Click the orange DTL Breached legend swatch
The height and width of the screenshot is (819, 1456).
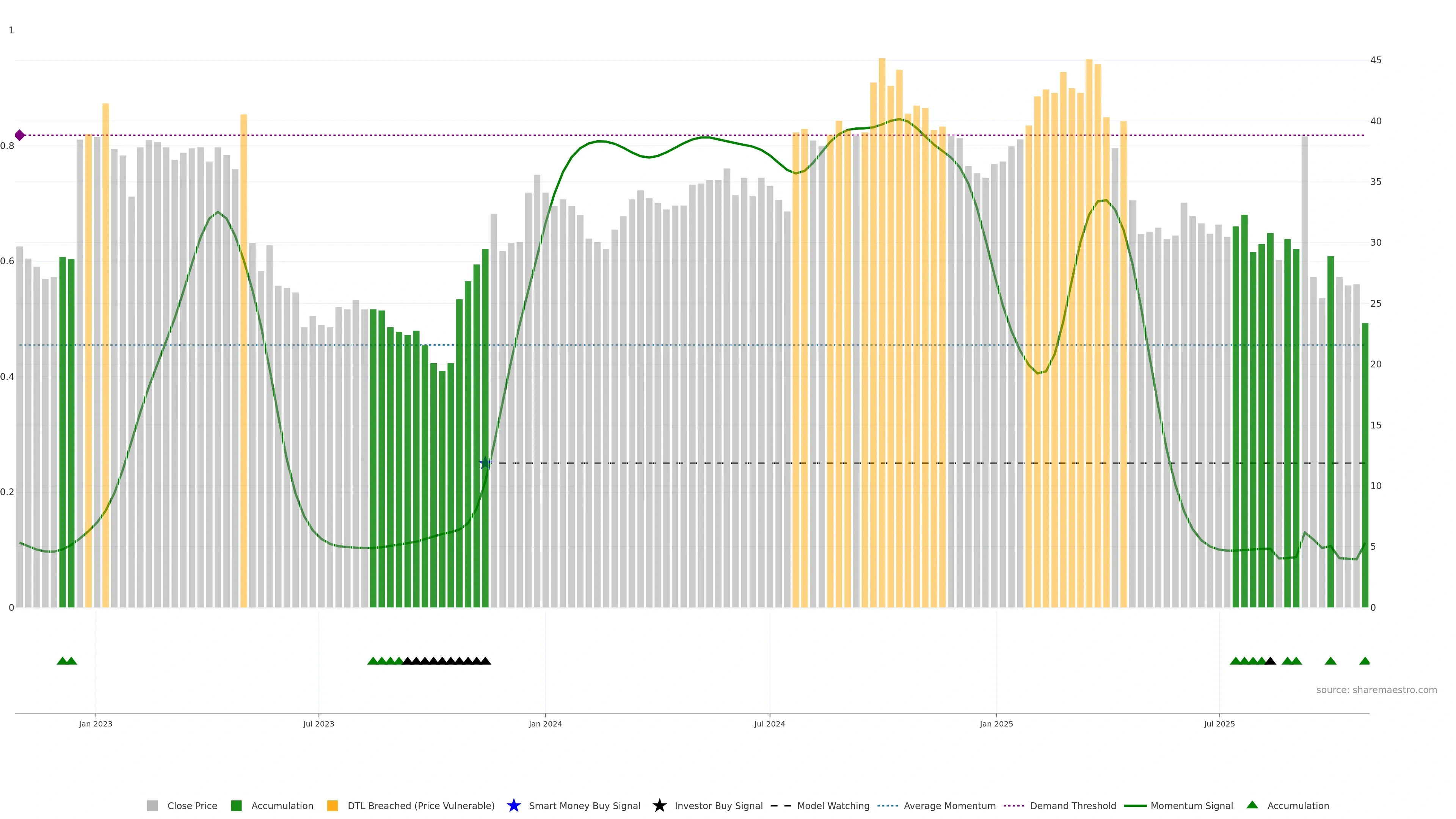tap(333, 805)
